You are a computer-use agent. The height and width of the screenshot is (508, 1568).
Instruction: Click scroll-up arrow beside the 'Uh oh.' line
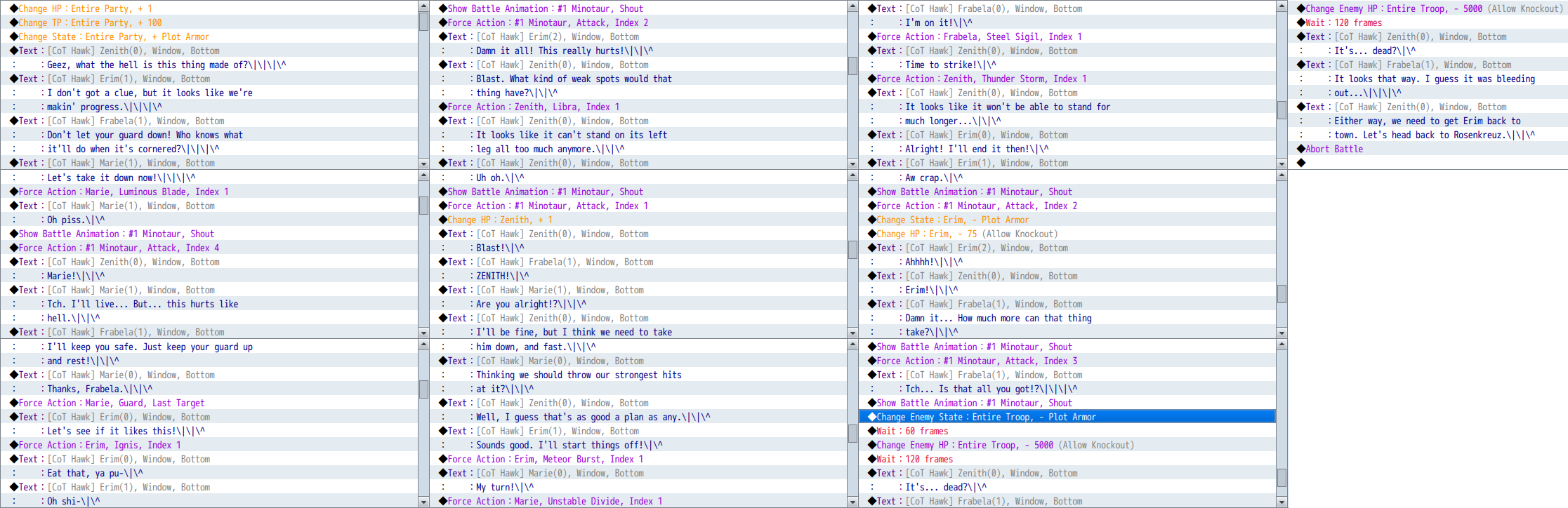(x=852, y=175)
